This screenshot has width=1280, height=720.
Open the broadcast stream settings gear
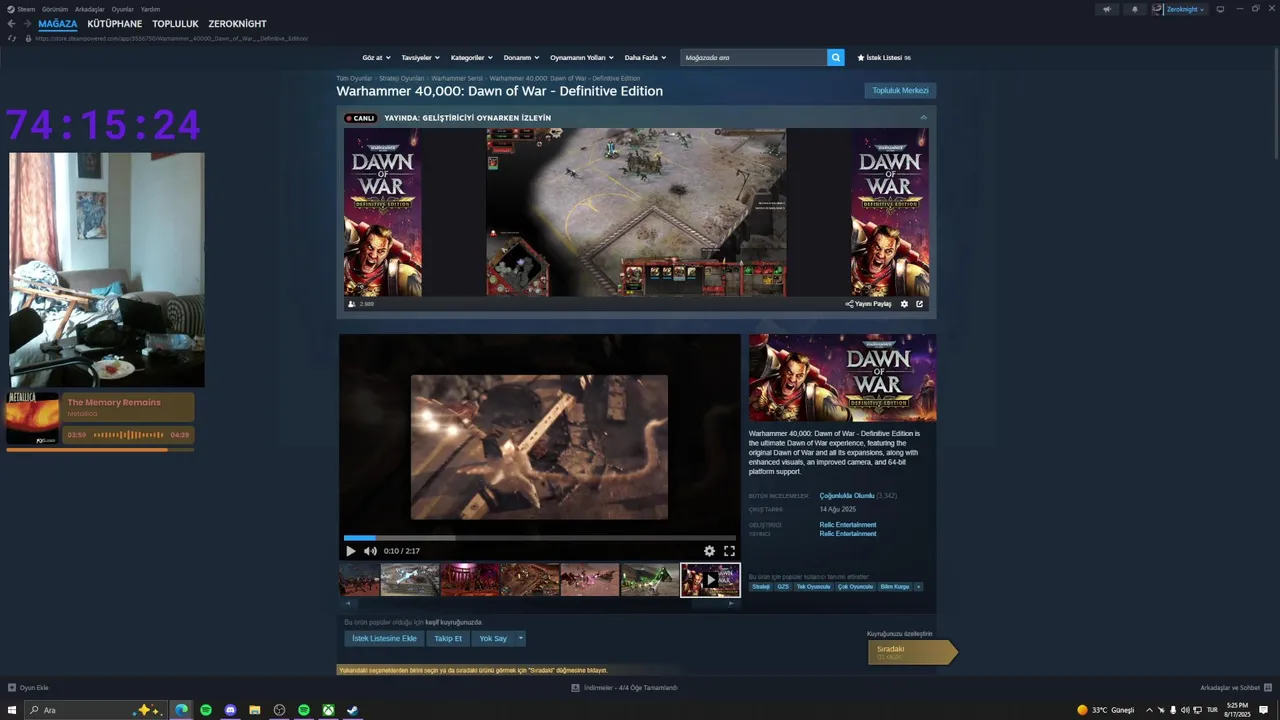click(904, 304)
